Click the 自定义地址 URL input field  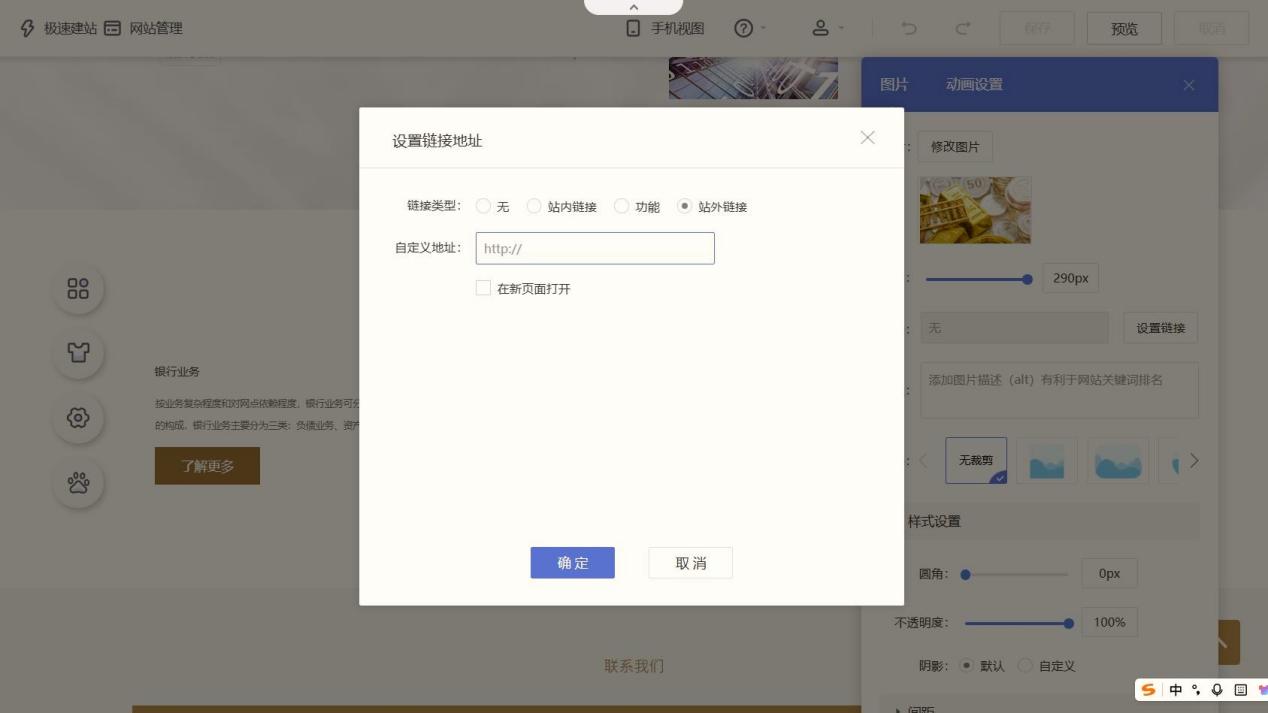(x=595, y=248)
